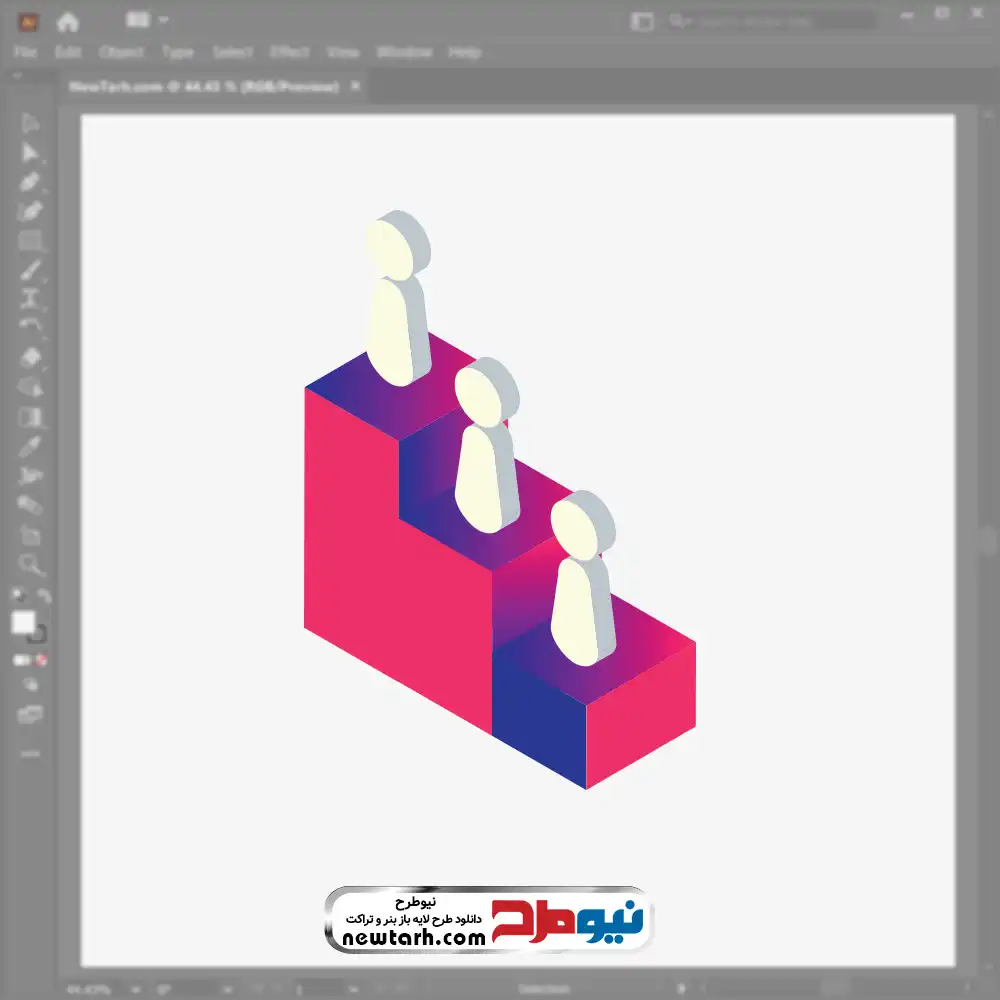Viewport: 1000px width, 1000px height.
Task: Select the Eraser tool
Action: [30, 357]
